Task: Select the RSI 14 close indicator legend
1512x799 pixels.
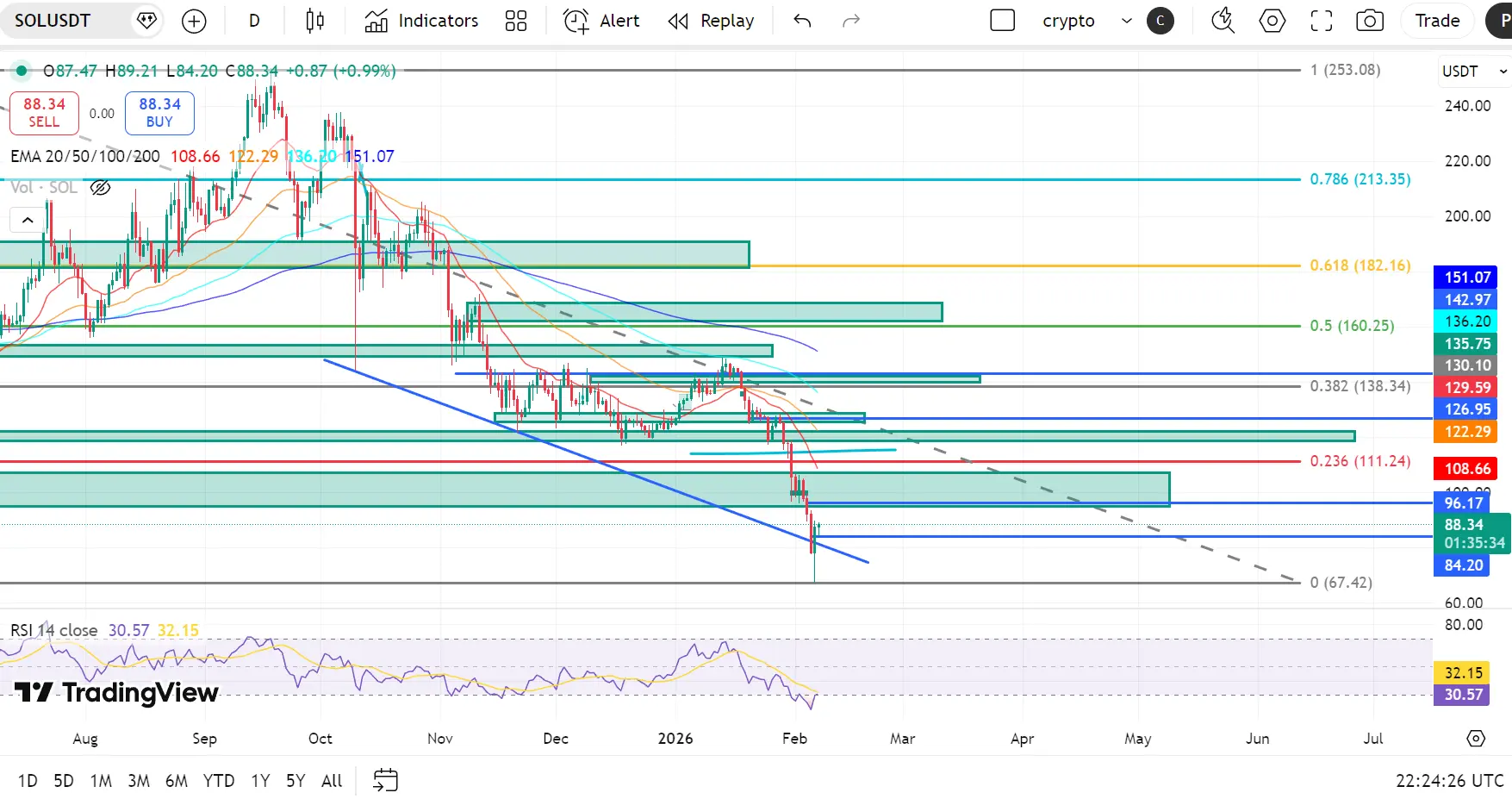Action: (x=53, y=630)
